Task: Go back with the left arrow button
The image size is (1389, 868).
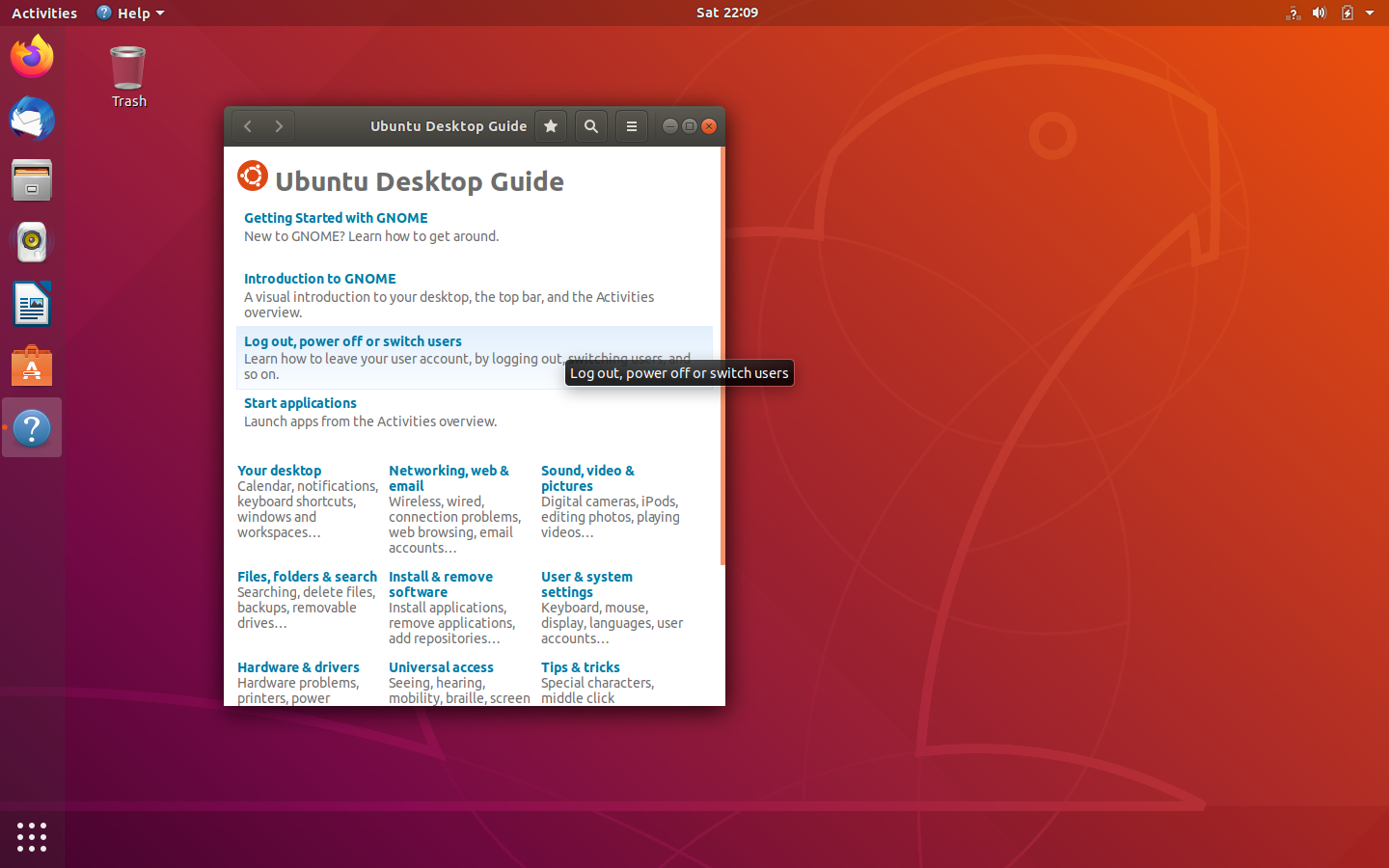Action: (x=248, y=126)
